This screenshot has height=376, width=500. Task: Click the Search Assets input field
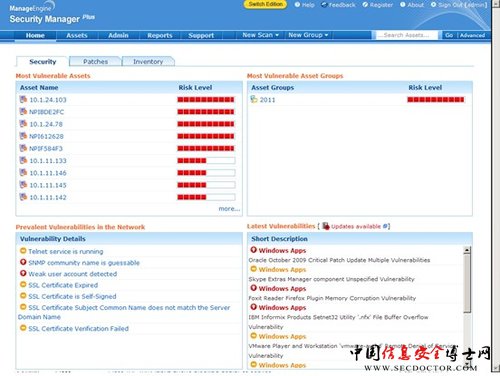pyautogui.click(x=407, y=35)
